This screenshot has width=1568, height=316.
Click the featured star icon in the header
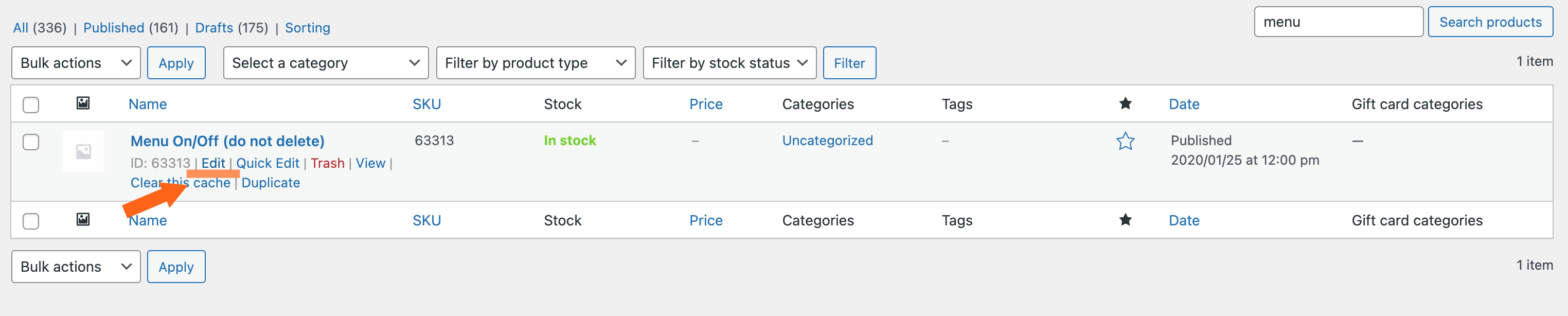(1125, 103)
